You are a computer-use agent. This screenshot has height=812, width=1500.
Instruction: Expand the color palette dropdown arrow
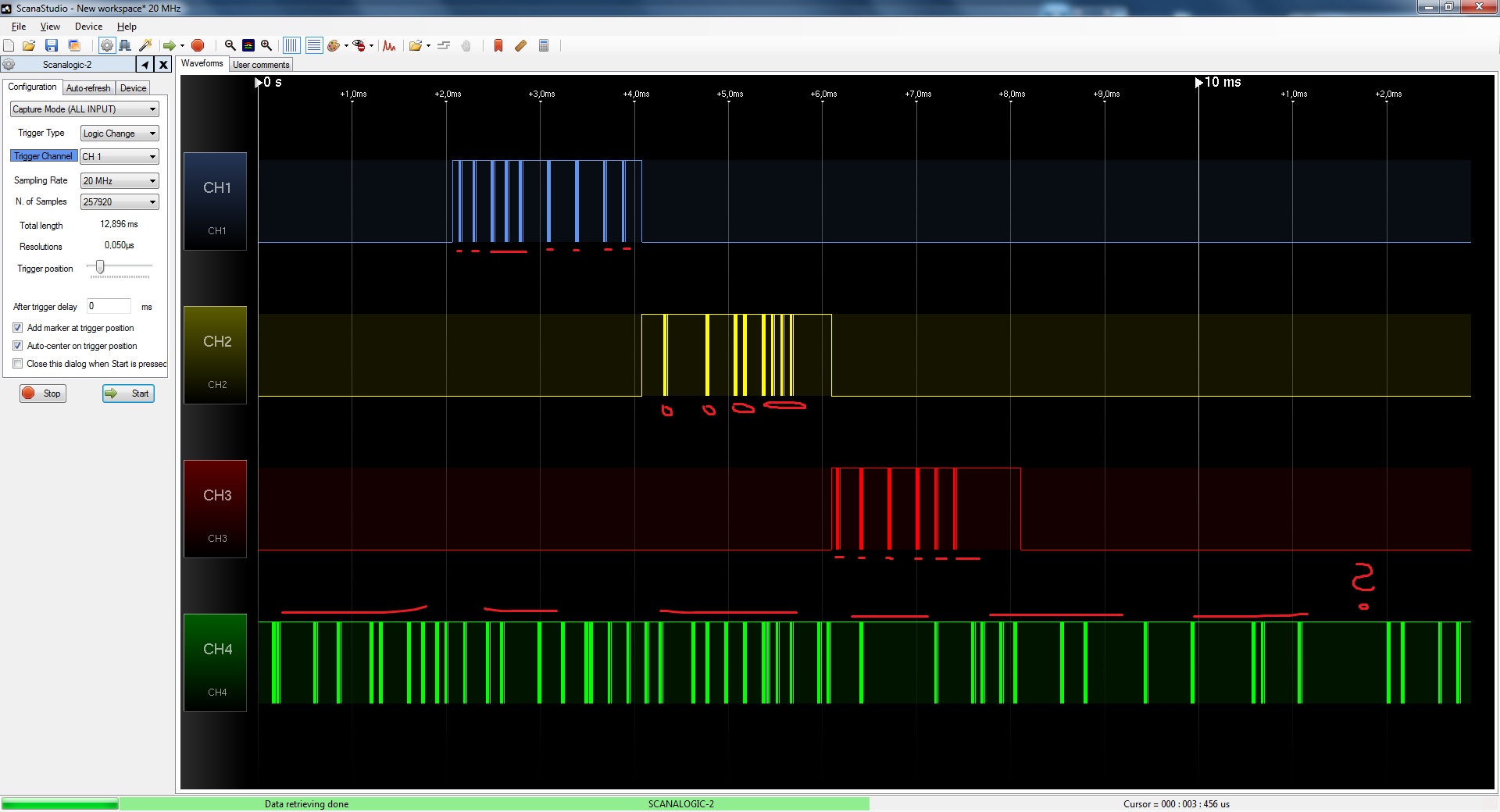tap(346, 45)
